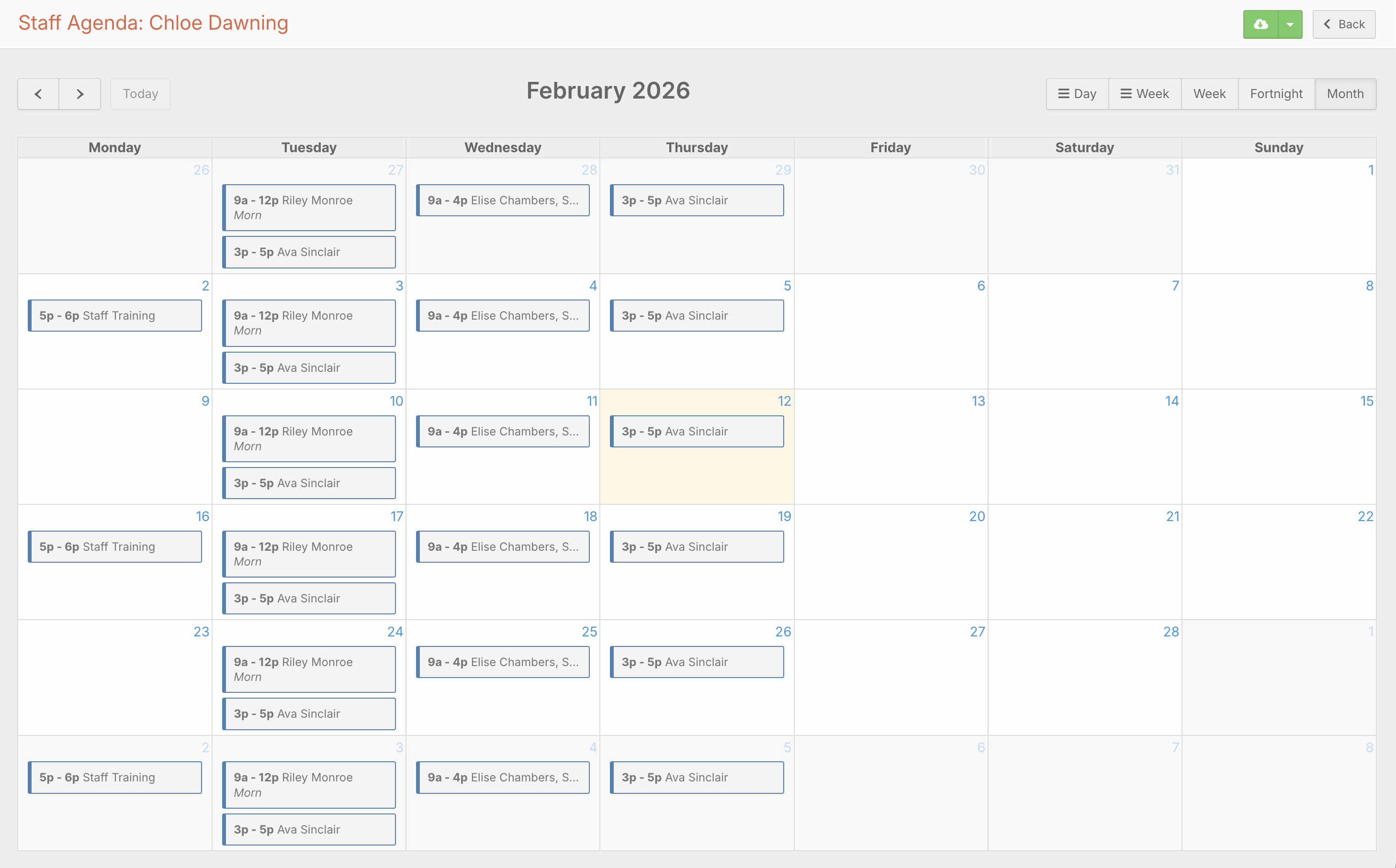Image resolution: width=1396 pixels, height=868 pixels.
Task: Click day number 22 on Sunday
Action: pos(1364,516)
